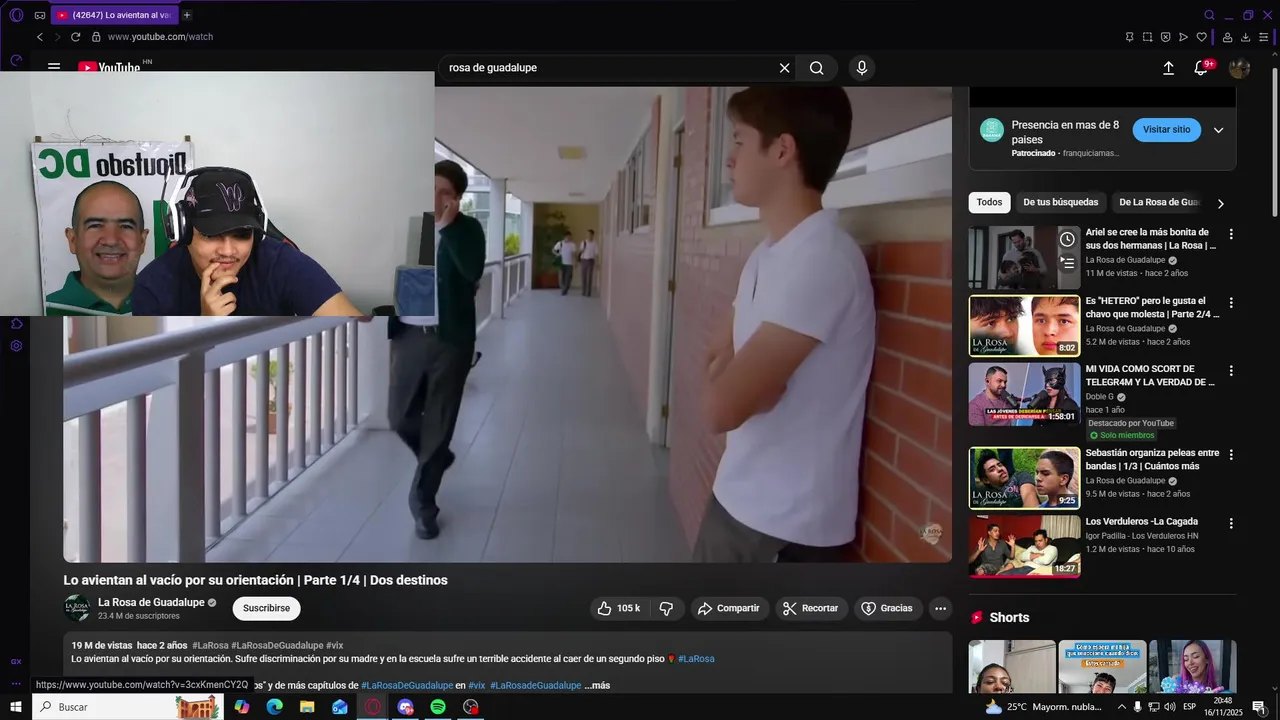Click the Windows taskbar Buscar search box
Screen dimensions: 1280x720
coord(130,707)
